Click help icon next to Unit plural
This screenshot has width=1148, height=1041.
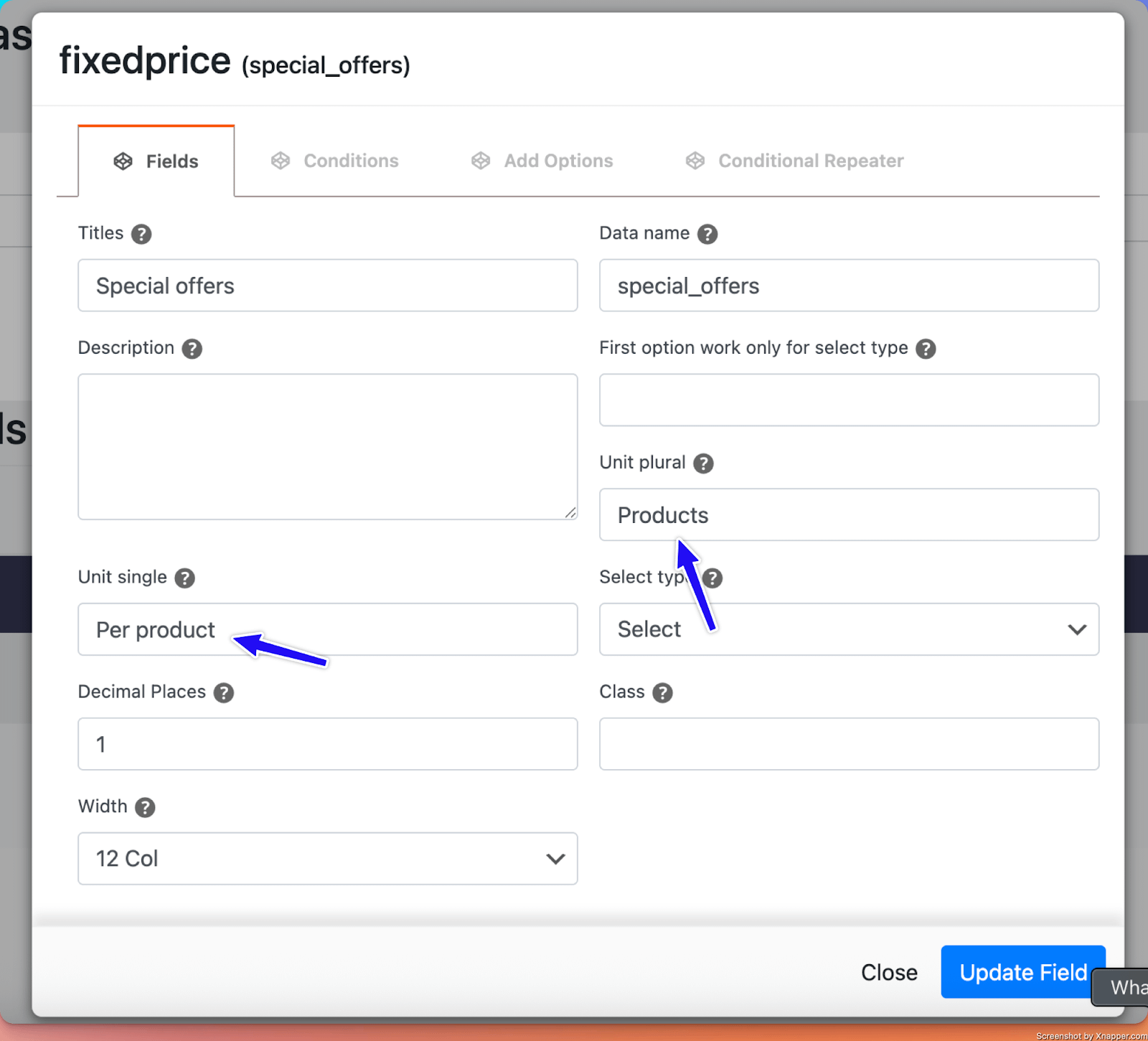(x=703, y=463)
